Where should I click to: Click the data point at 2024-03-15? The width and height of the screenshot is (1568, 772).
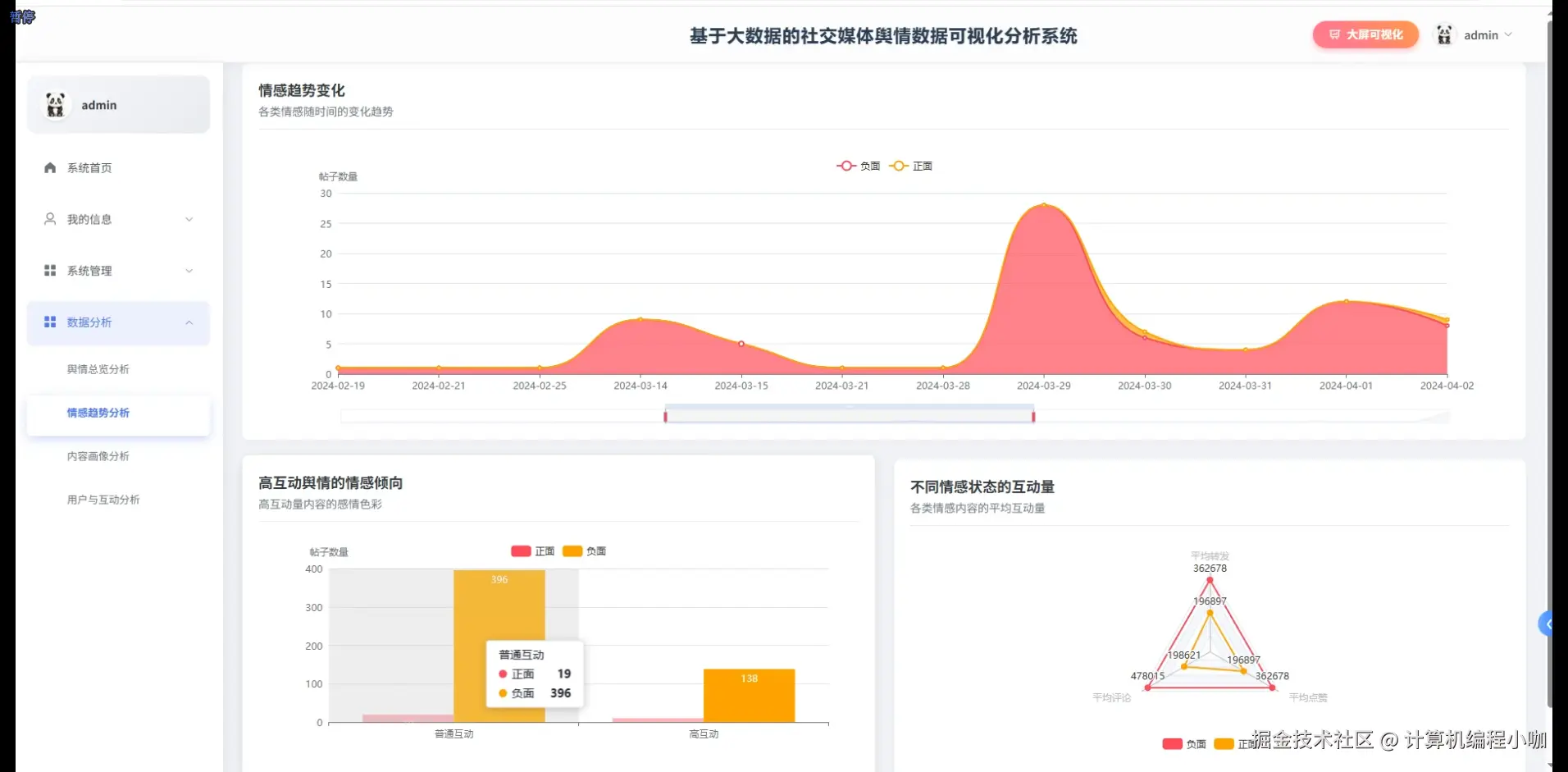(741, 344)
